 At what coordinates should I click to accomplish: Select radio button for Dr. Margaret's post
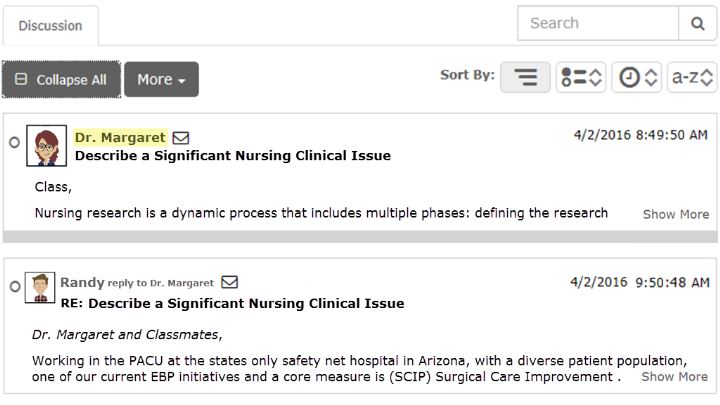click(15, 142)
